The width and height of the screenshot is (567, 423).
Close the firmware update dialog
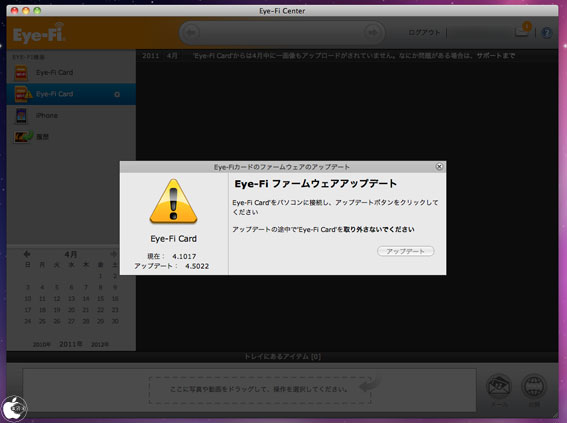(439, 167)
